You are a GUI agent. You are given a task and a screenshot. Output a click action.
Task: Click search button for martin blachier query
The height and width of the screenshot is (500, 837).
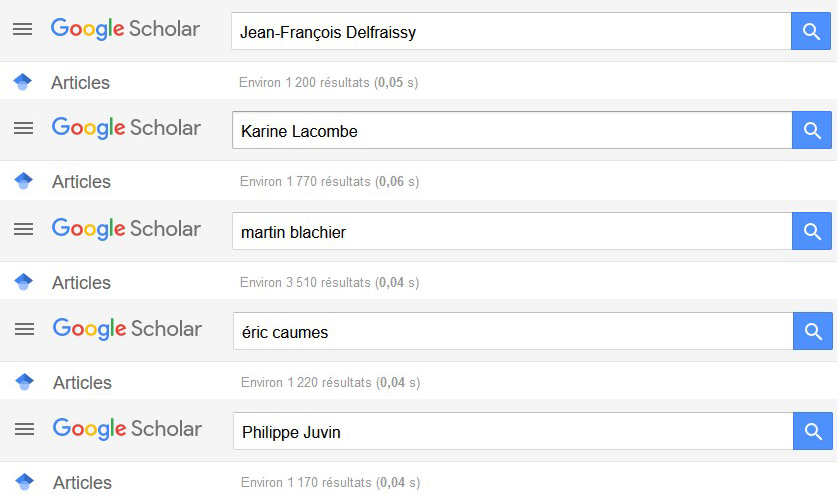tap(812, 231)
